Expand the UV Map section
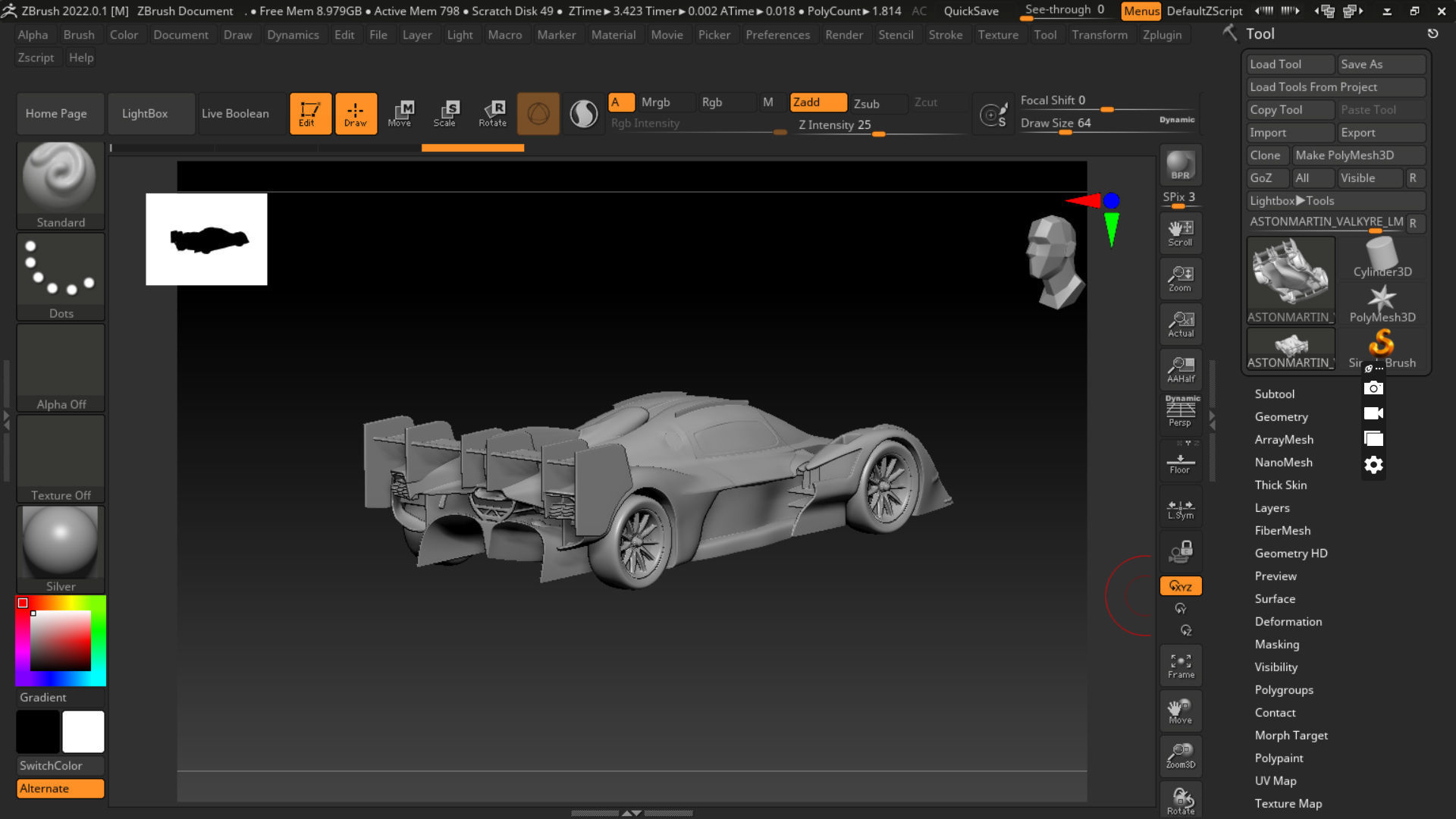 (1276, 780)
